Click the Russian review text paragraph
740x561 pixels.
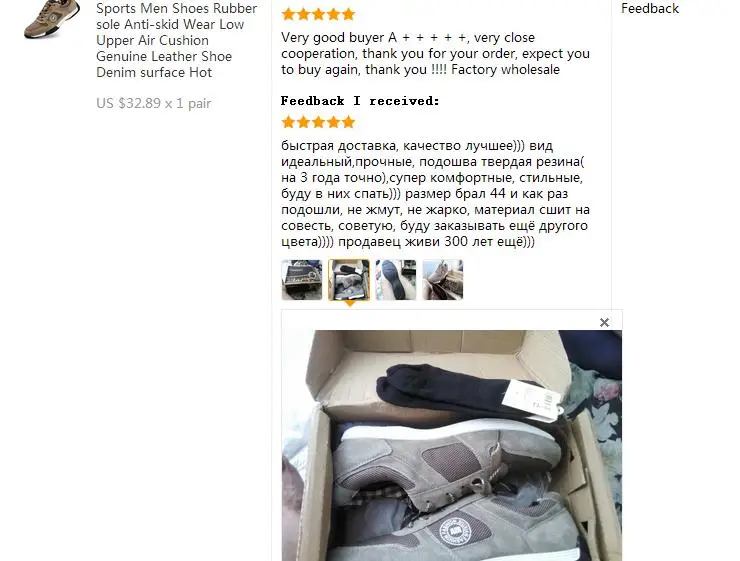point(435,193)
